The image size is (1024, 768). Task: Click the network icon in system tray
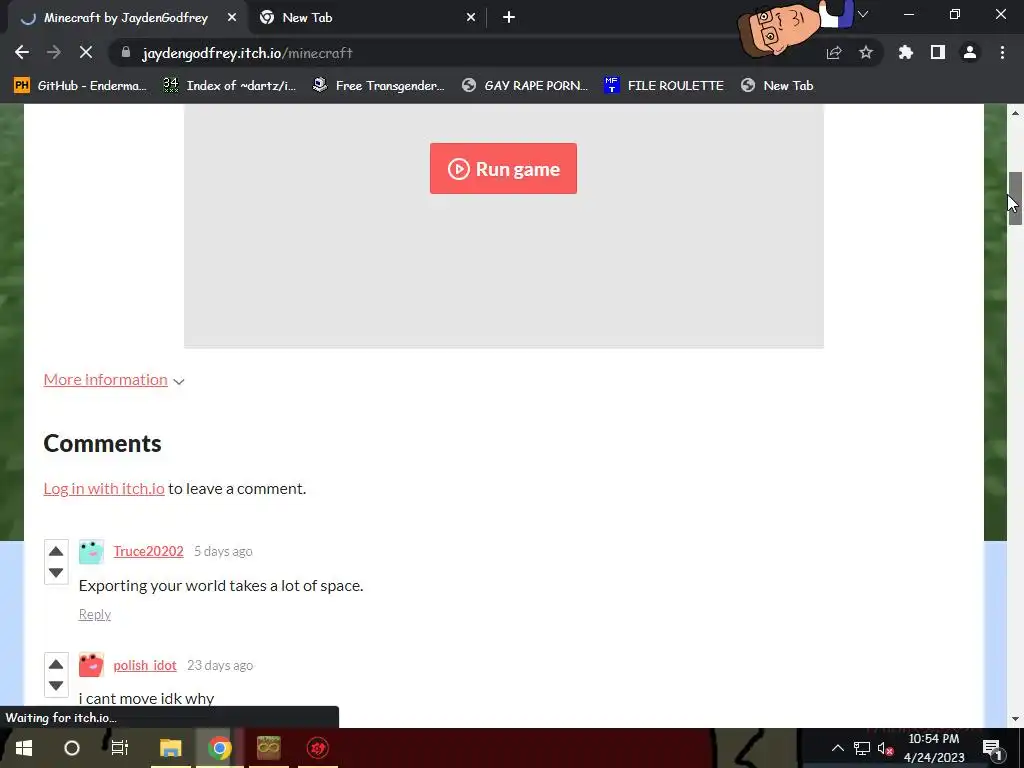[862, 748]
